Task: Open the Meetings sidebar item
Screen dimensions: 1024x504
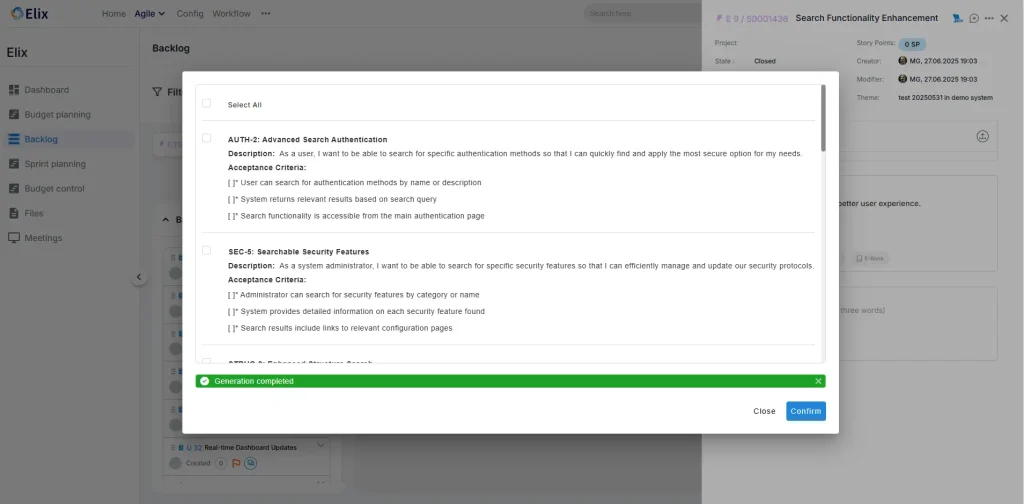Action: coord(42,238)
